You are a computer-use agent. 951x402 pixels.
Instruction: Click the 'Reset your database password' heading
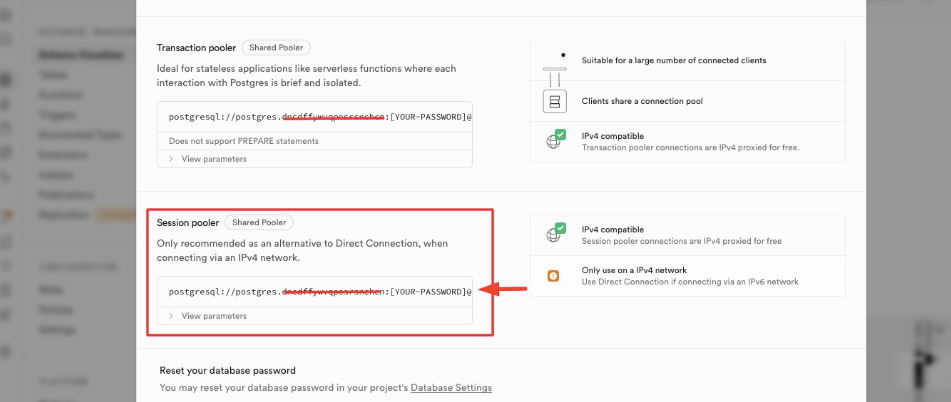(x=226, y=370)
